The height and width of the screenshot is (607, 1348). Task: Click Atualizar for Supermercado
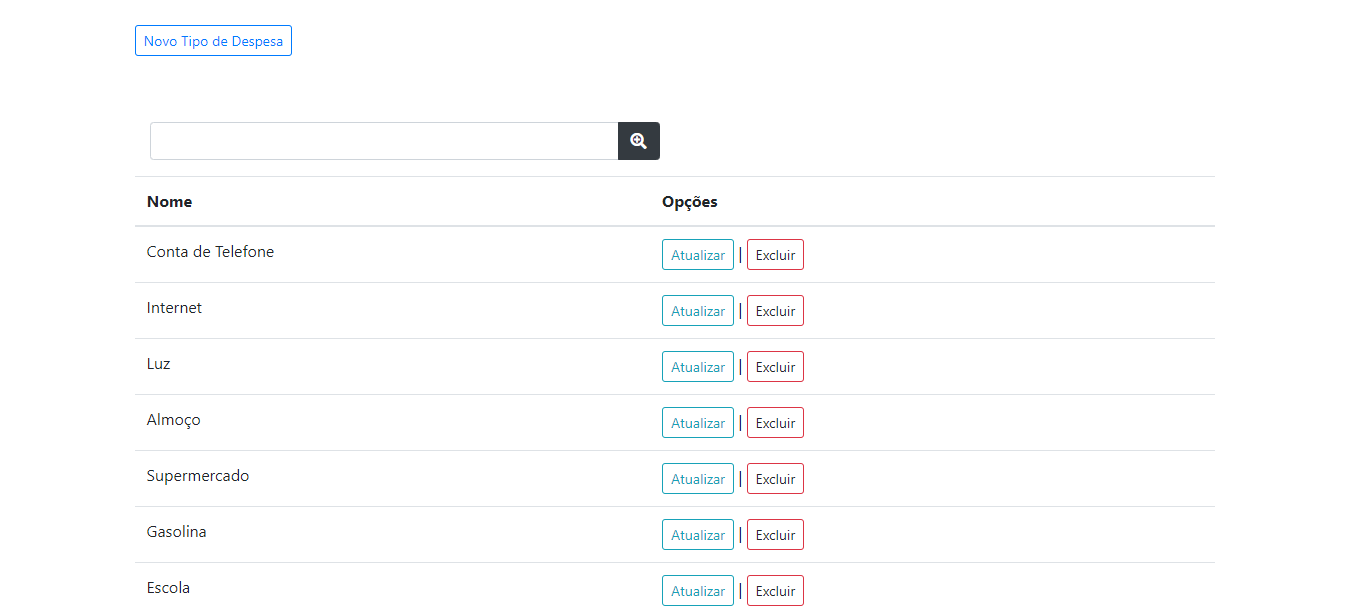(x=697, y=478)
